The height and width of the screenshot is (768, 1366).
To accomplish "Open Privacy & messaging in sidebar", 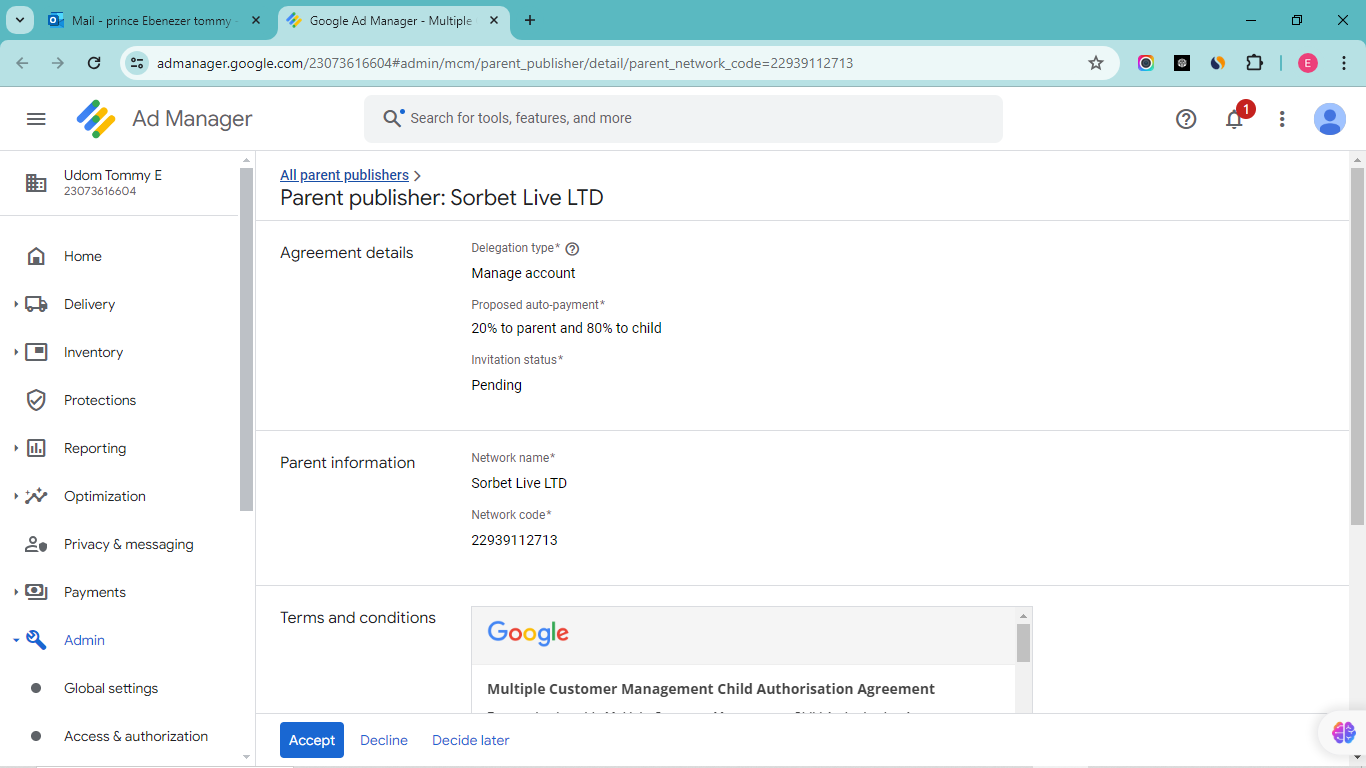I will tap(127, 544).
